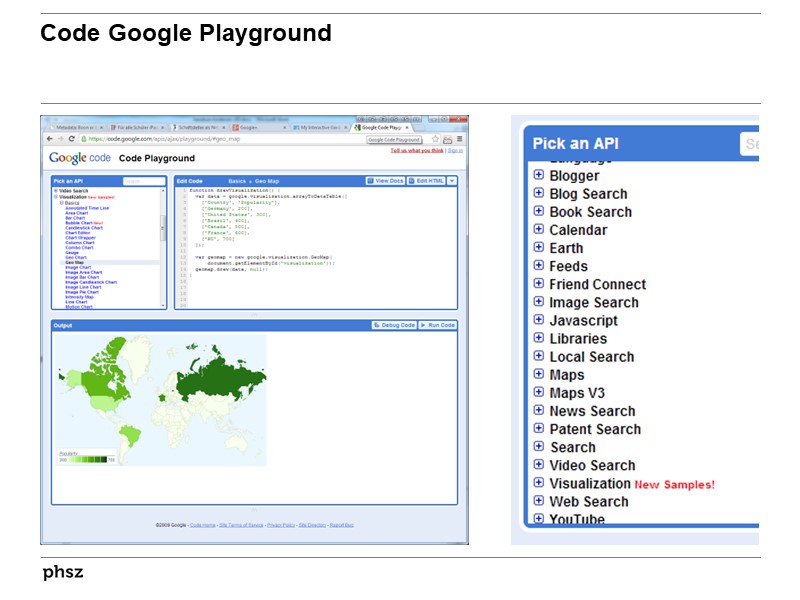
Task: Expand the Earth API entry
Action: click(x=540, y=248)
